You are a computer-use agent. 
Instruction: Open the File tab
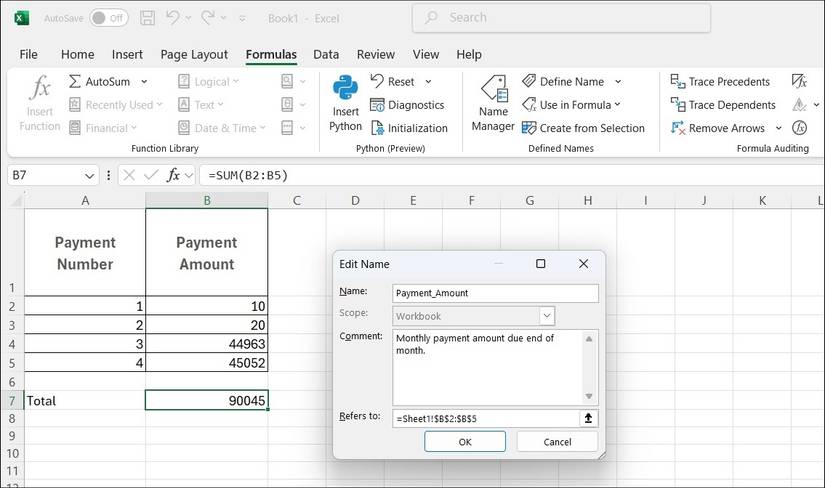(28, 54)
